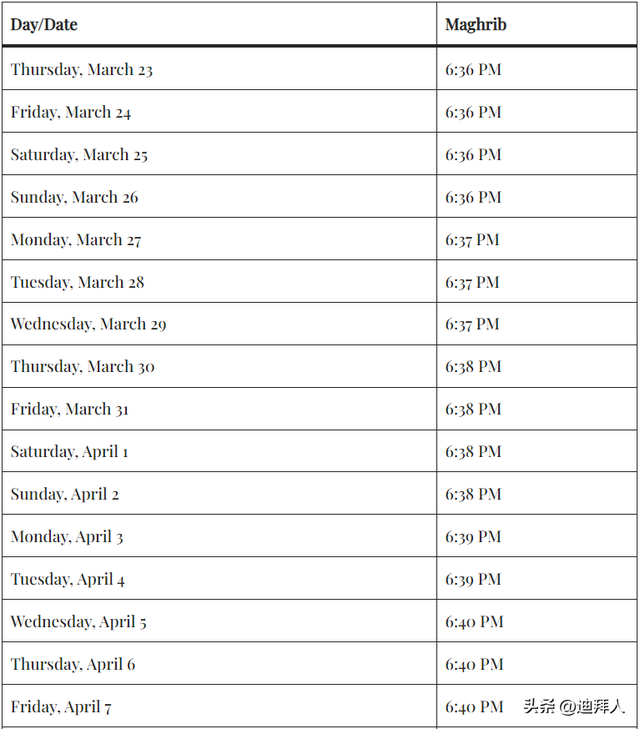The image size is (640, 729).
Task: Click the Day/Date column header
Action: [x=44, y=24]
